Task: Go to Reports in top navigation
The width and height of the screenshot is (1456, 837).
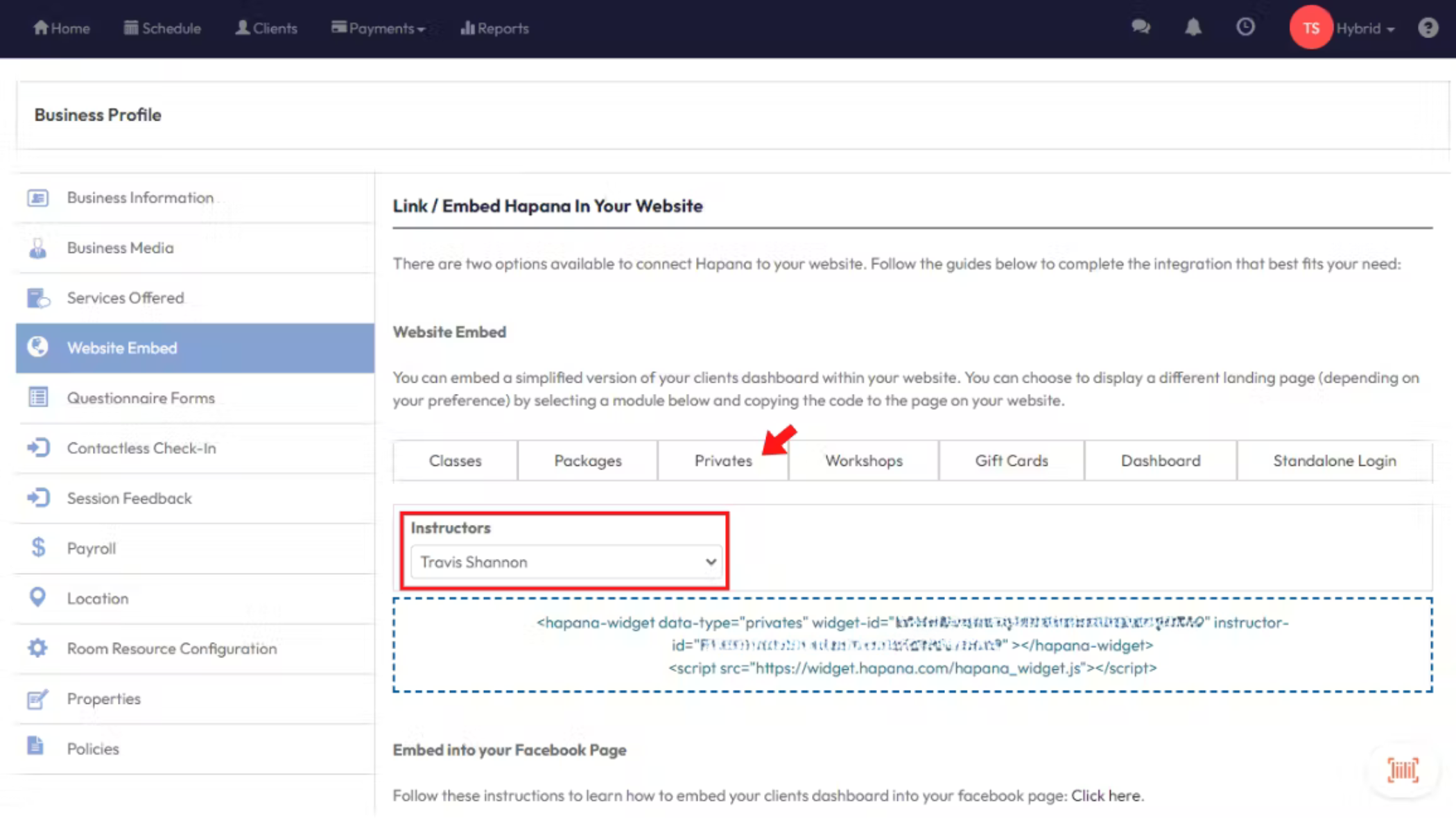Action: click(x=494, y=28)
